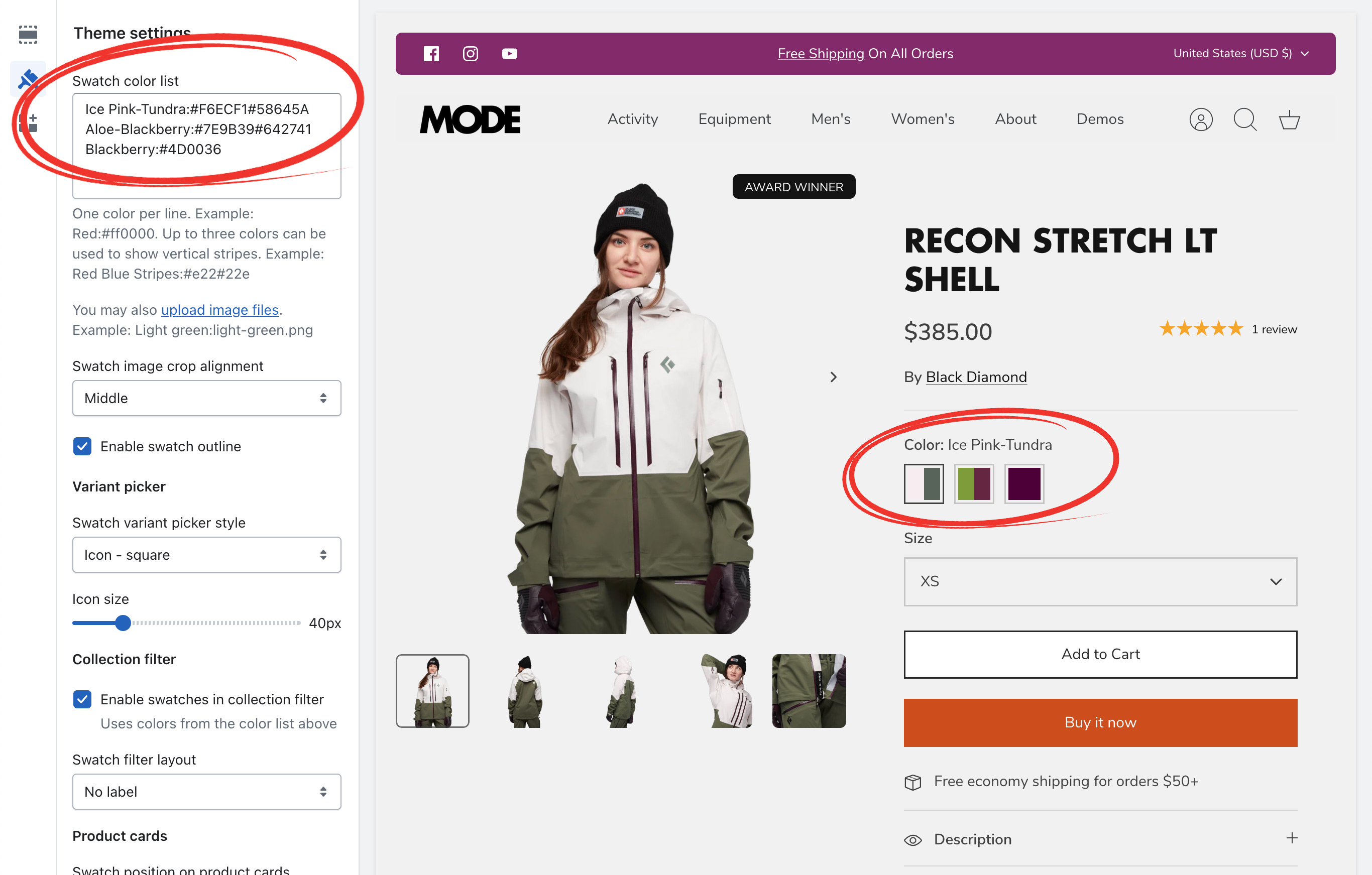The image size is (1372, 875).
Task: Open Swatch image crop alignment dropdown
Action: 206,398
